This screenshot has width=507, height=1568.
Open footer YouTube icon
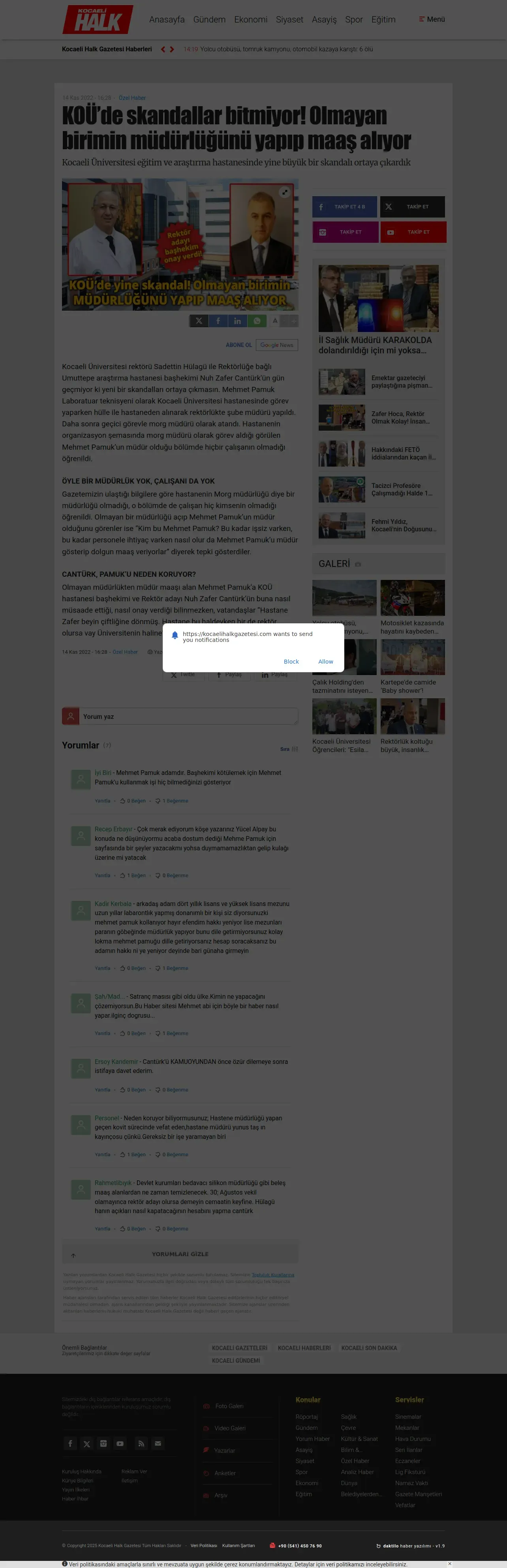tap(120, 1443)
